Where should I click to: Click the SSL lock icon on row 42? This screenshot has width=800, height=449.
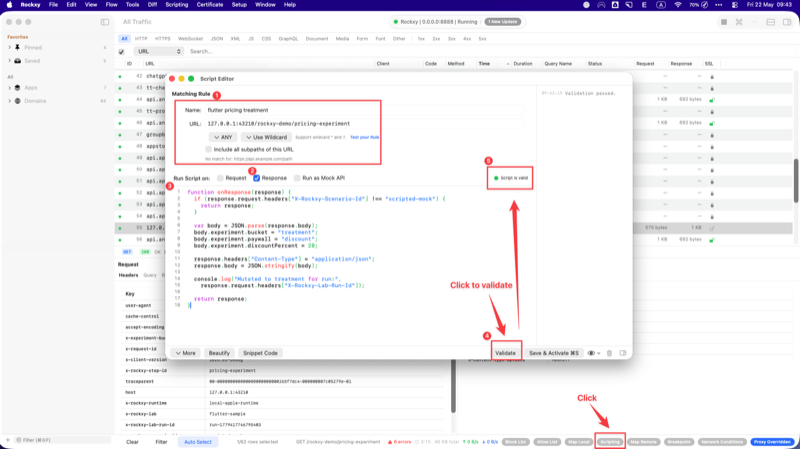click(x=712, y=77)
